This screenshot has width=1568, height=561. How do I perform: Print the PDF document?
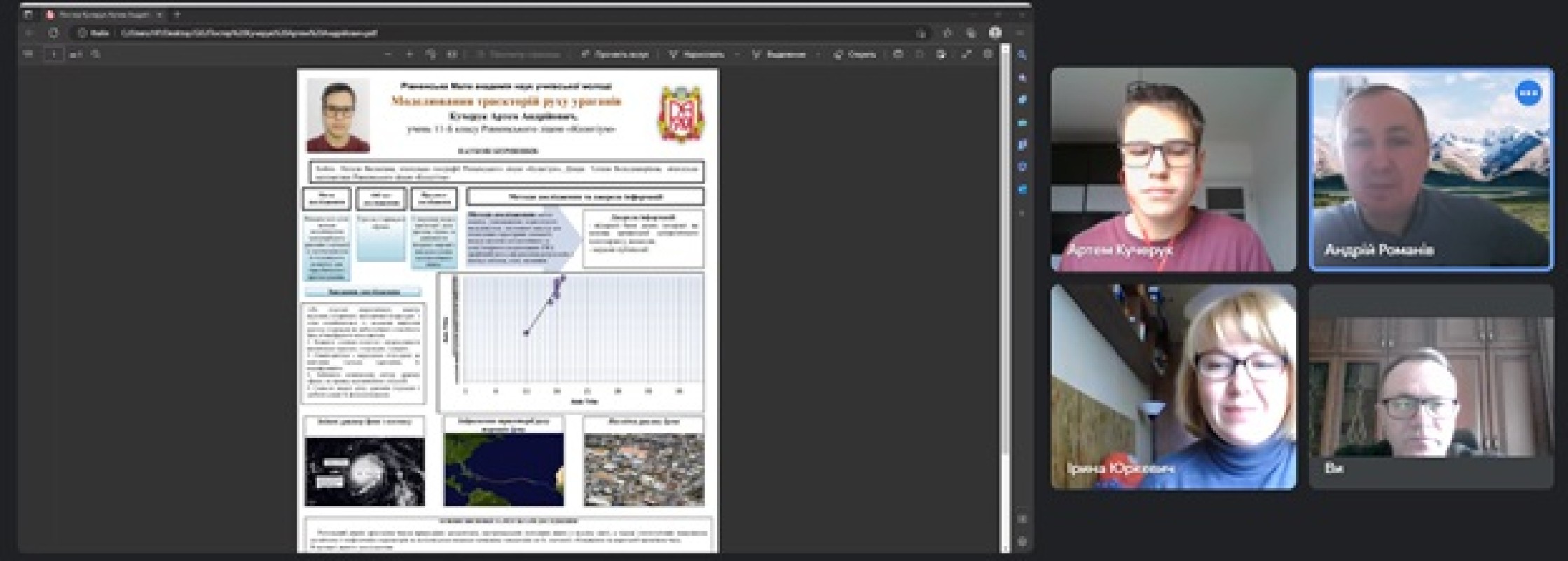tap(898, 54)
